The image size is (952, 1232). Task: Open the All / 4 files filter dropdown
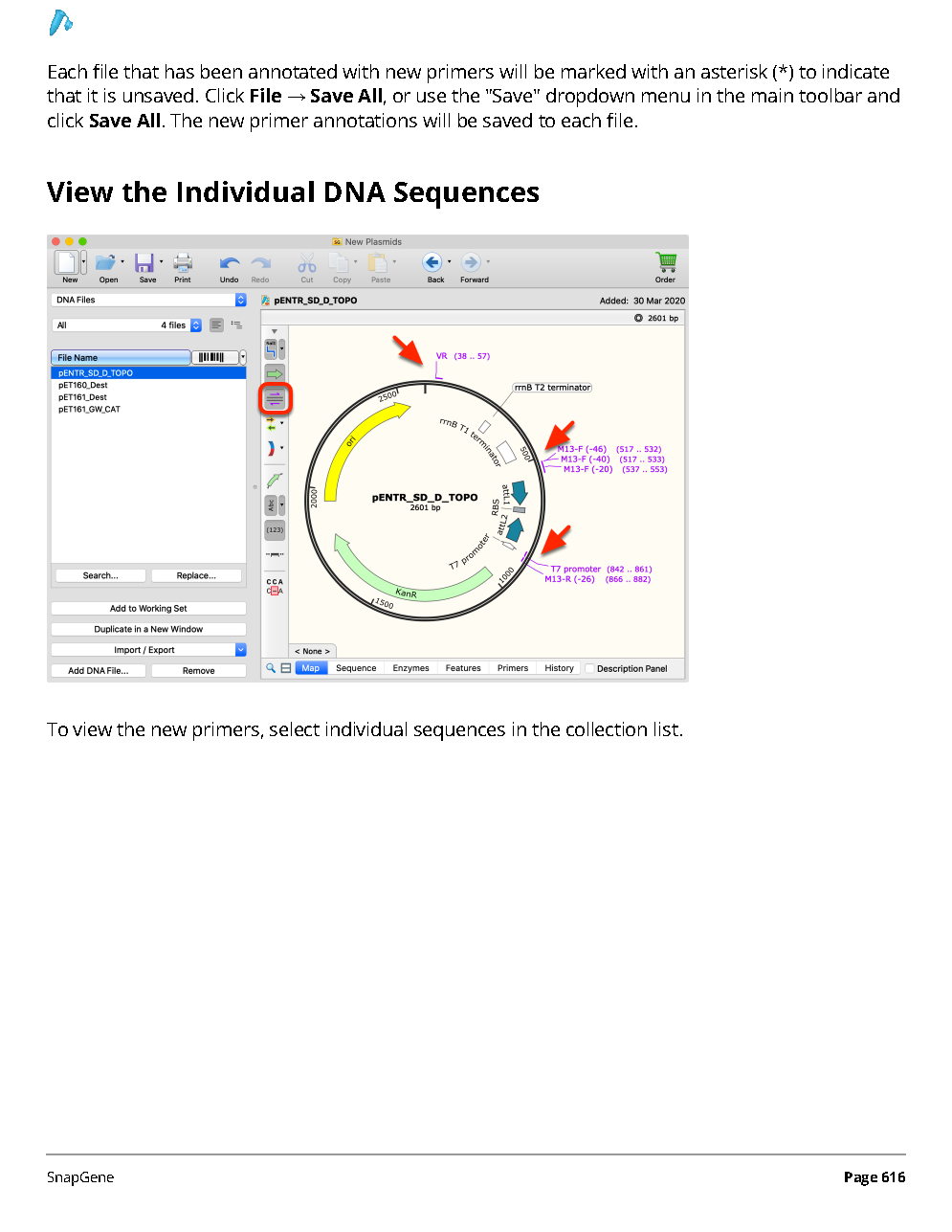(127, 325)
